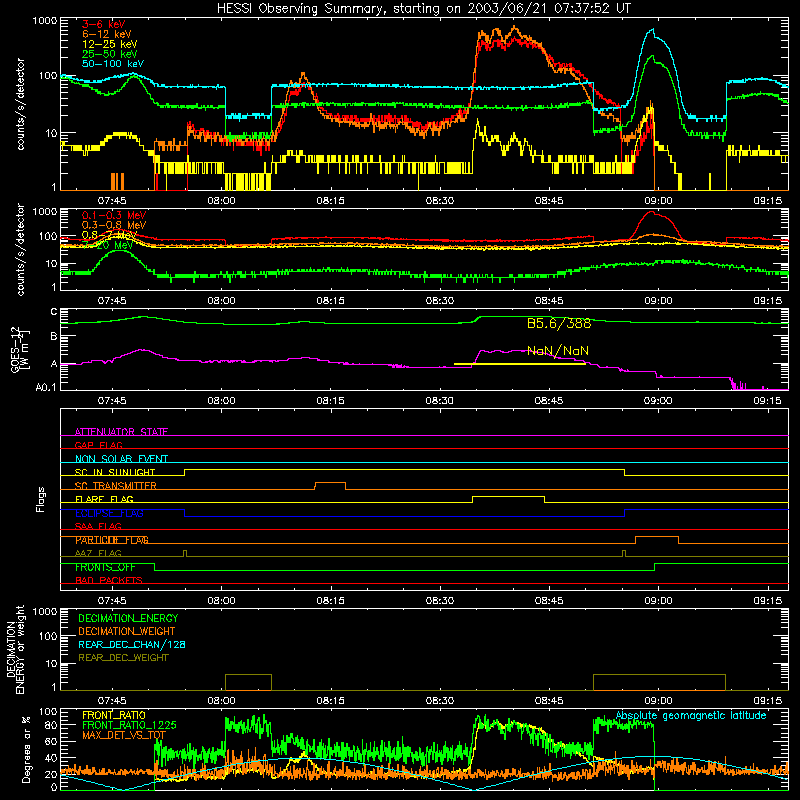Click the 09:00 tick label under the top panel

click(x=658, y=201)
